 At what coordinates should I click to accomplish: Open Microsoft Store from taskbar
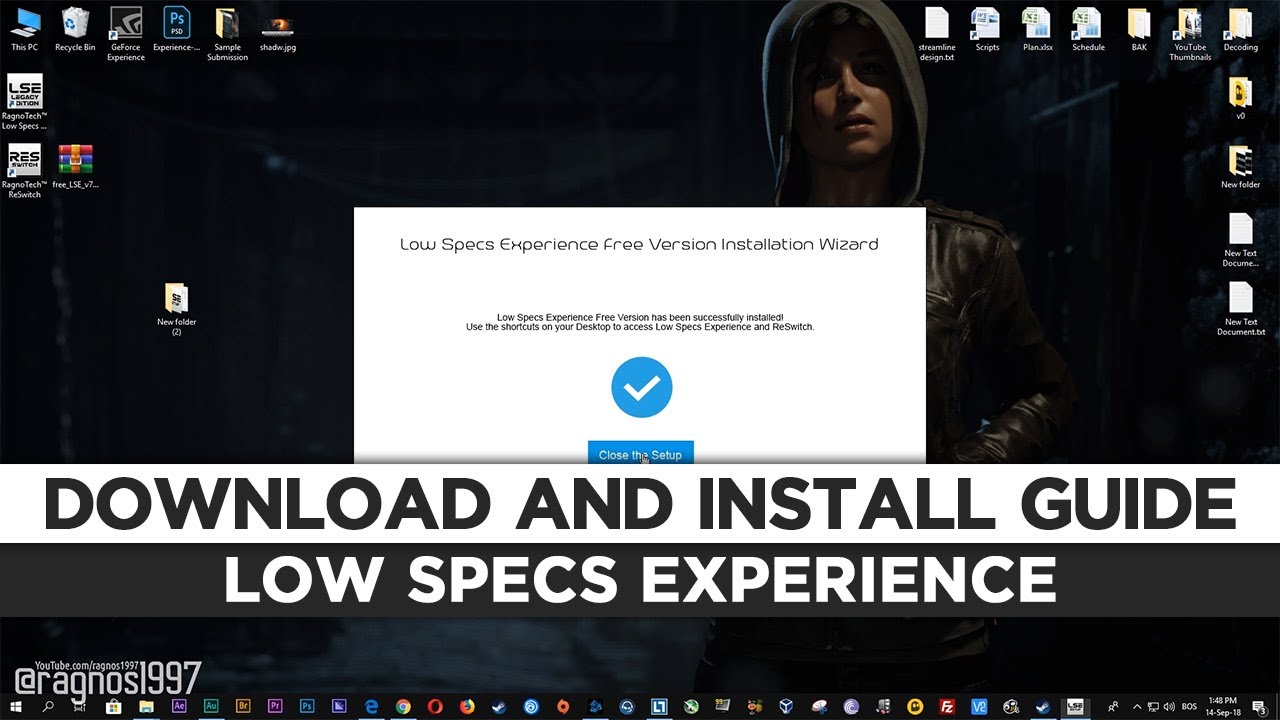coord(114,706)
